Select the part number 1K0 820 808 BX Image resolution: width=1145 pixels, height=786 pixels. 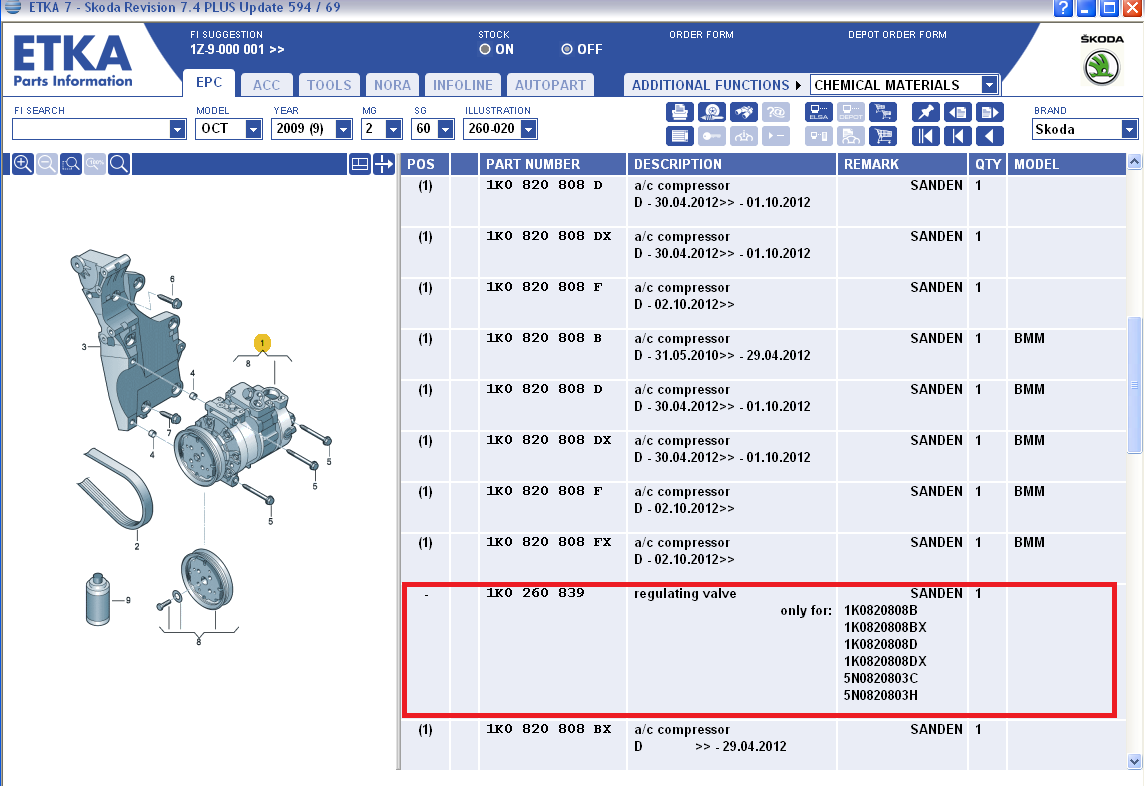tap(548, 729)
